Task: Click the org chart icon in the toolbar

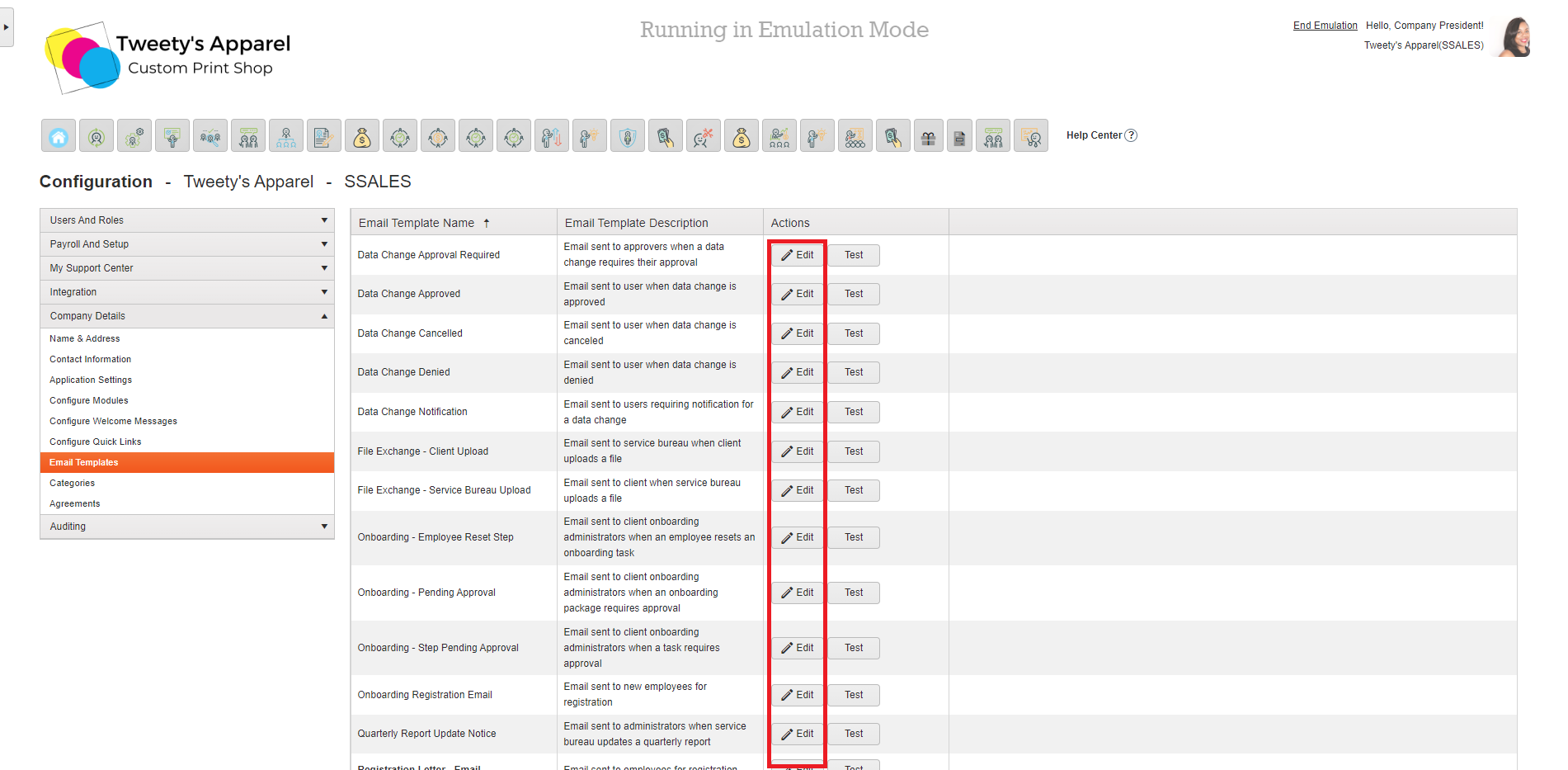Action: [286, 135]
